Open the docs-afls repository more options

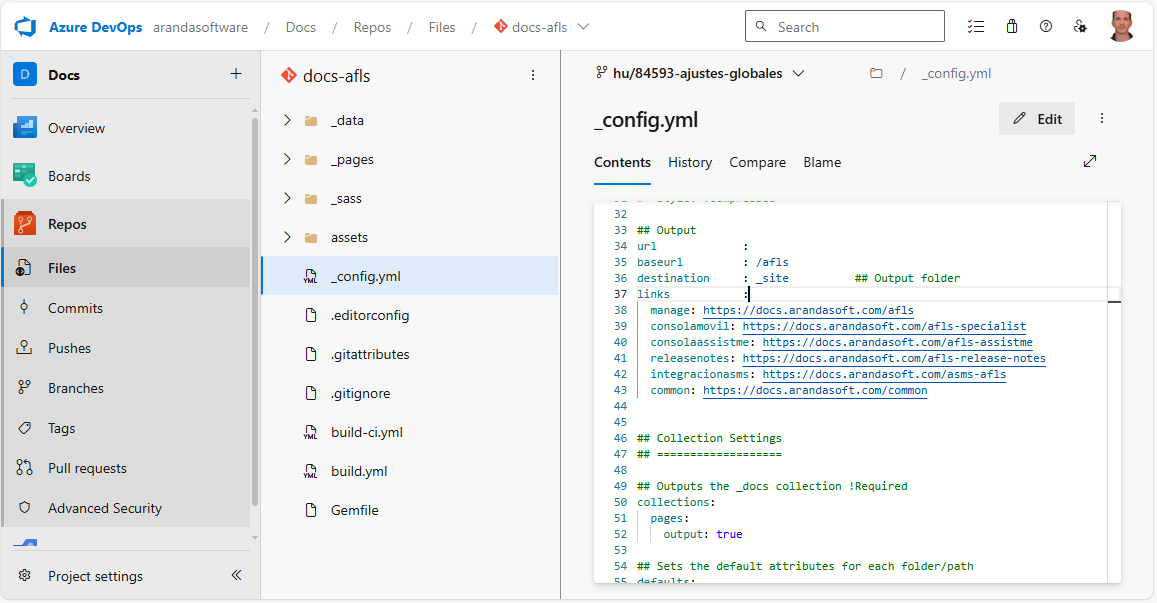(x=533, y=75)
